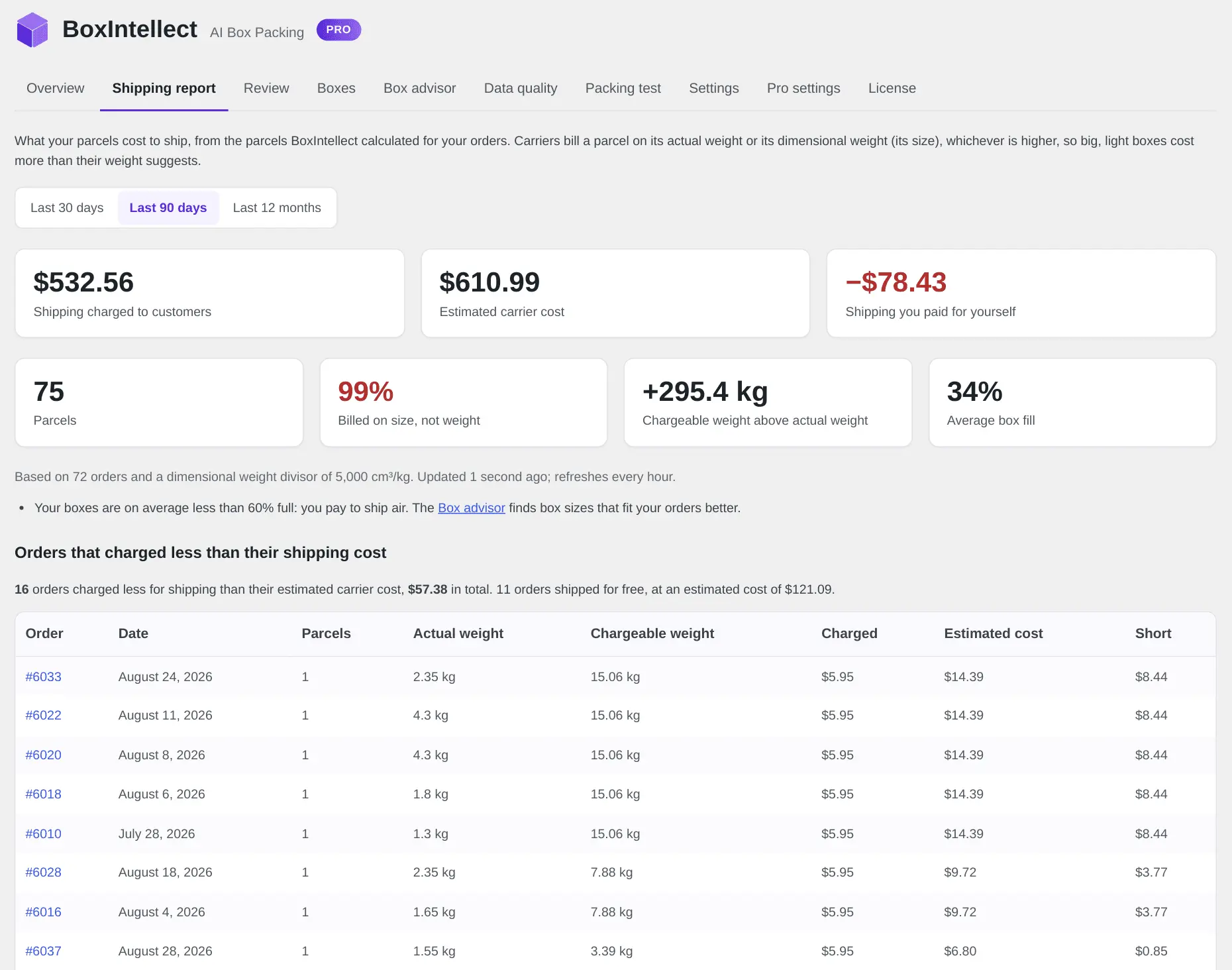The image size is (1232, 970).
Task: Click the date August 24, 2026
Action: 166,677
